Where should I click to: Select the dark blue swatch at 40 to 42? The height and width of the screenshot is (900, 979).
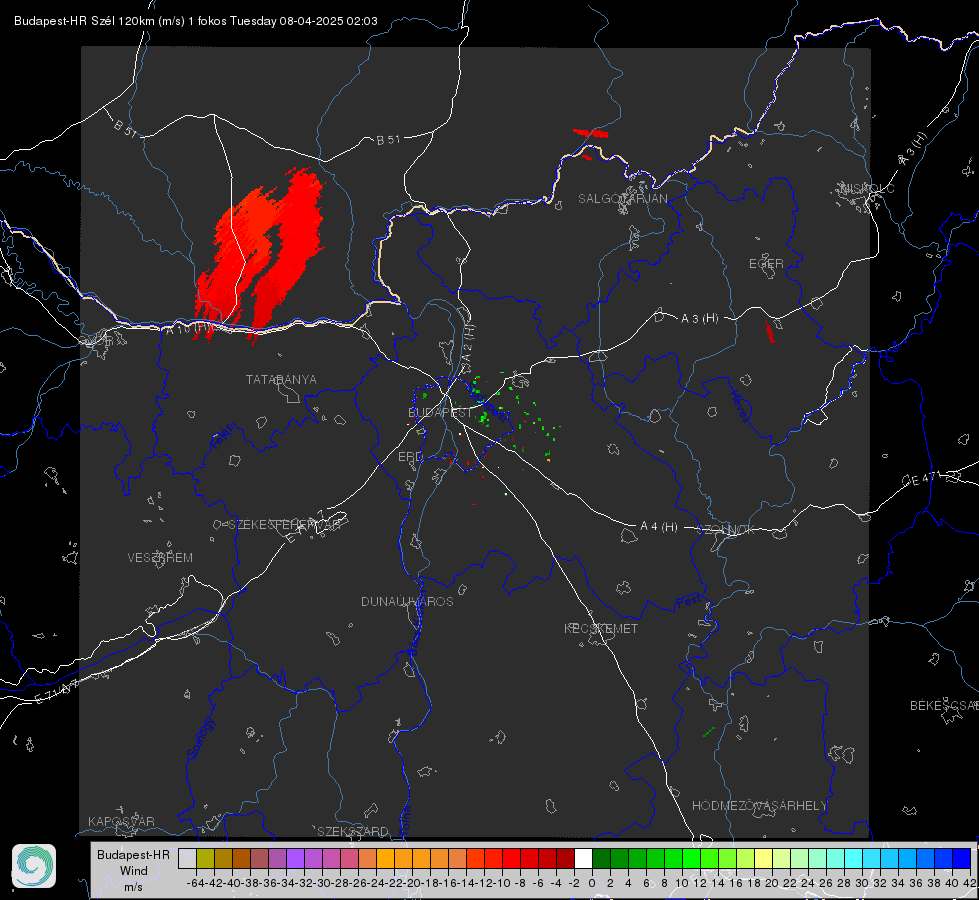tap(962, 858)
